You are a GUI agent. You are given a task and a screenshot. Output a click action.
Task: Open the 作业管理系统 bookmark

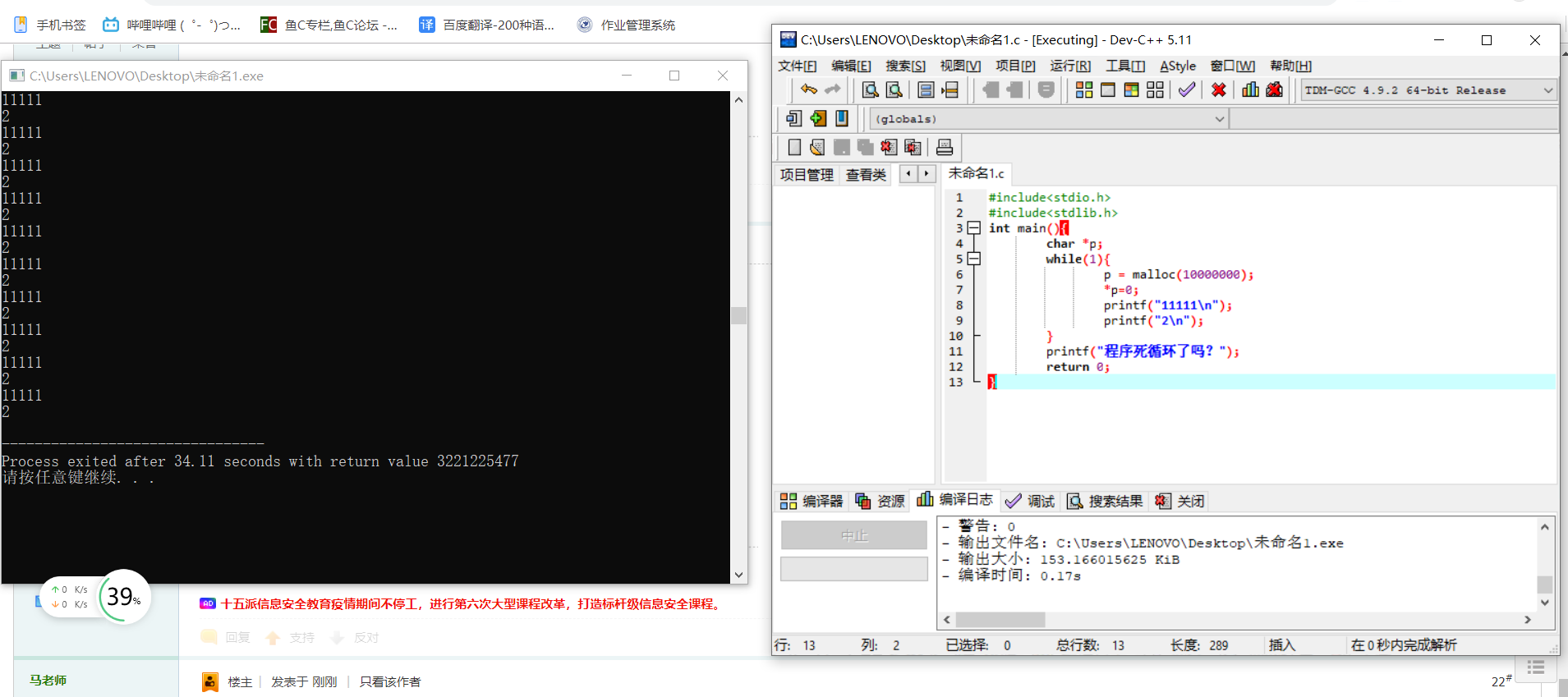[626, 25]
